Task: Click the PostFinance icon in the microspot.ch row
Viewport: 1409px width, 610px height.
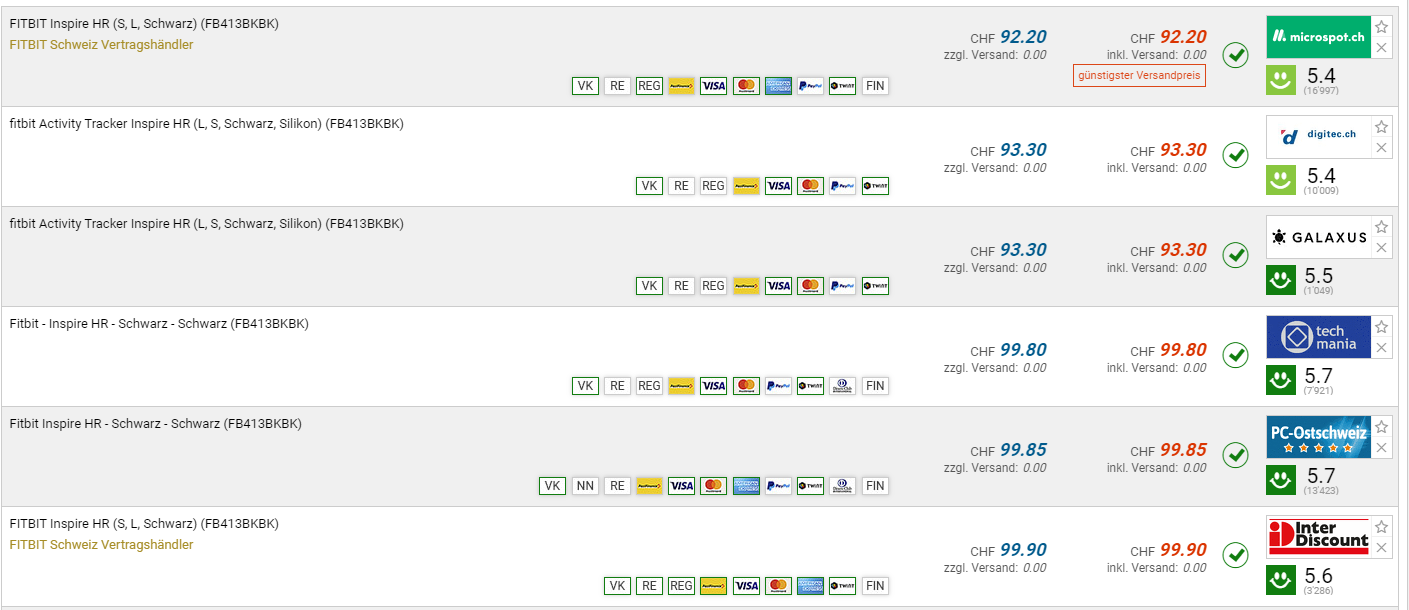Action: (x=682, y=86)
